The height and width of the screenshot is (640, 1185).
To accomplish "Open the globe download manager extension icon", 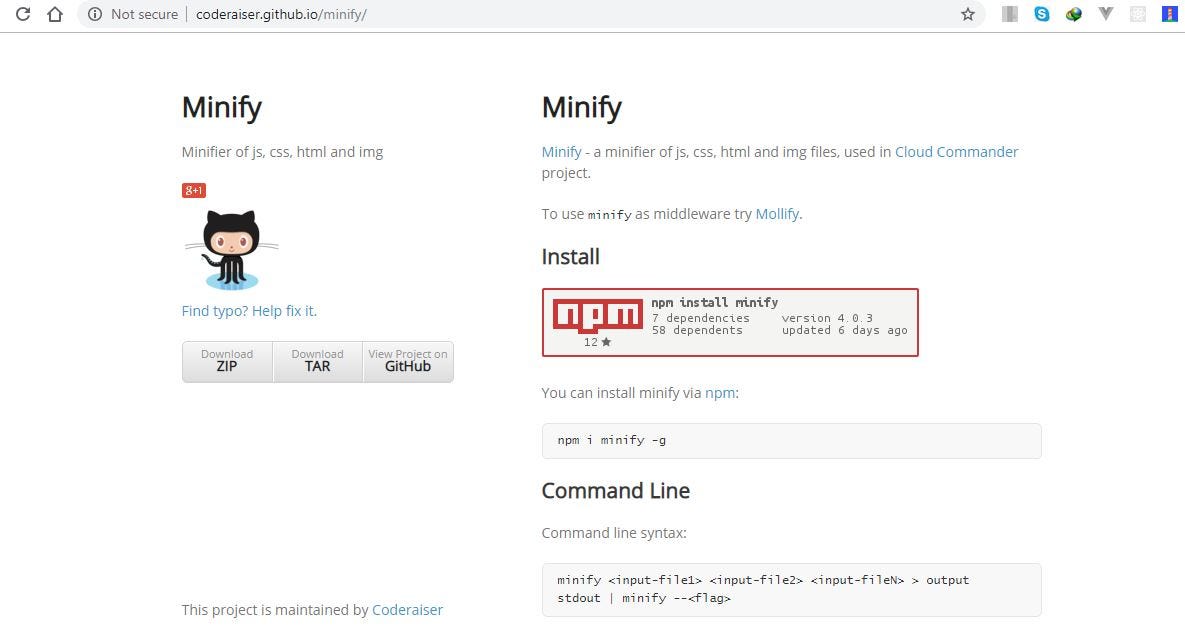I will [1073, 14].
